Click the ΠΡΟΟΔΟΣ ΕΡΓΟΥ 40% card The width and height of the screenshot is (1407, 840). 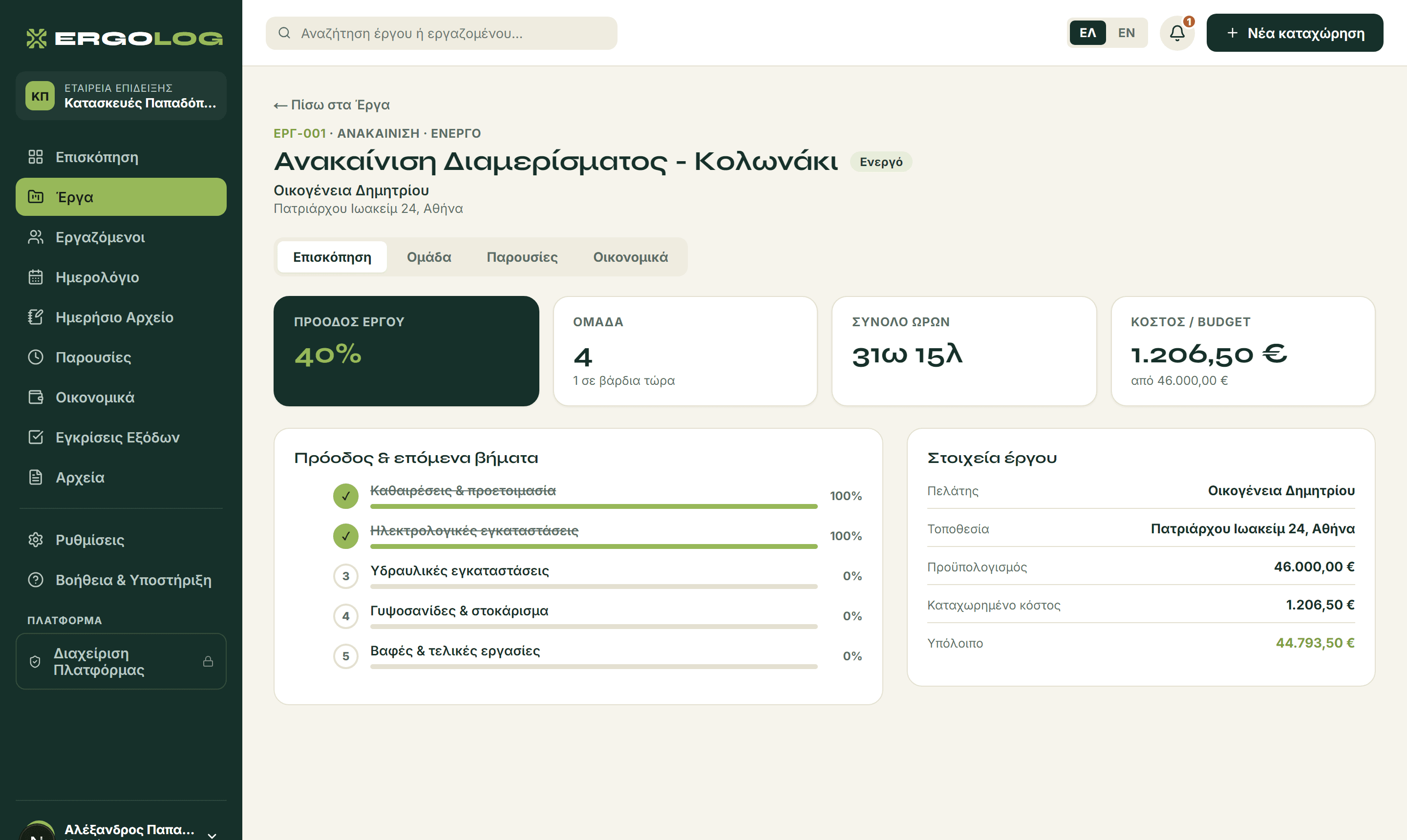(x=406, y=351)
